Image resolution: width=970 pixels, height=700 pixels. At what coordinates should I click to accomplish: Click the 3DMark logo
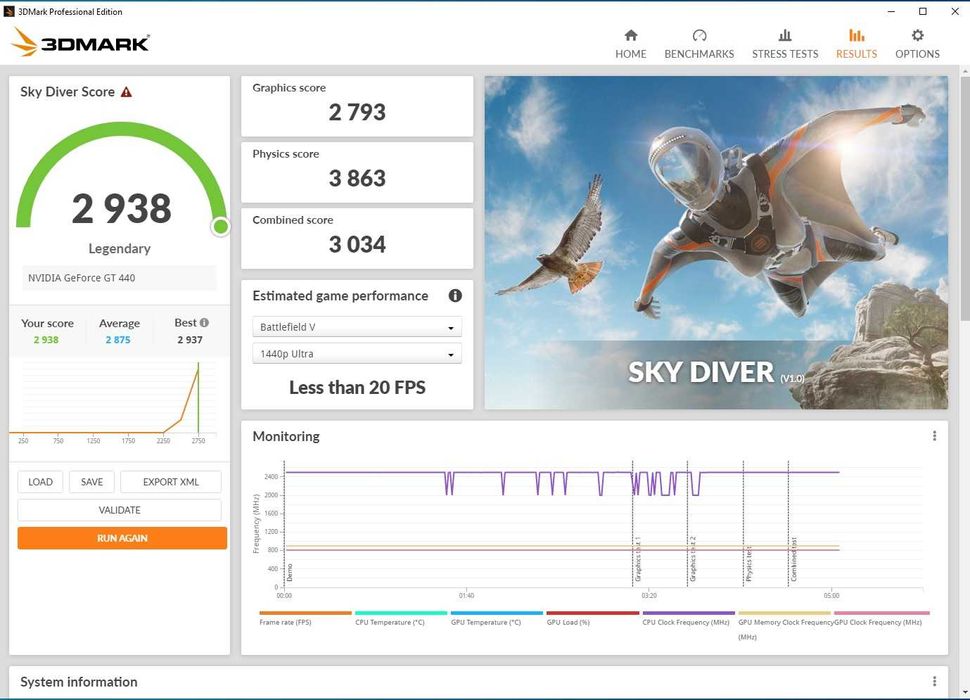click(80, 42)
